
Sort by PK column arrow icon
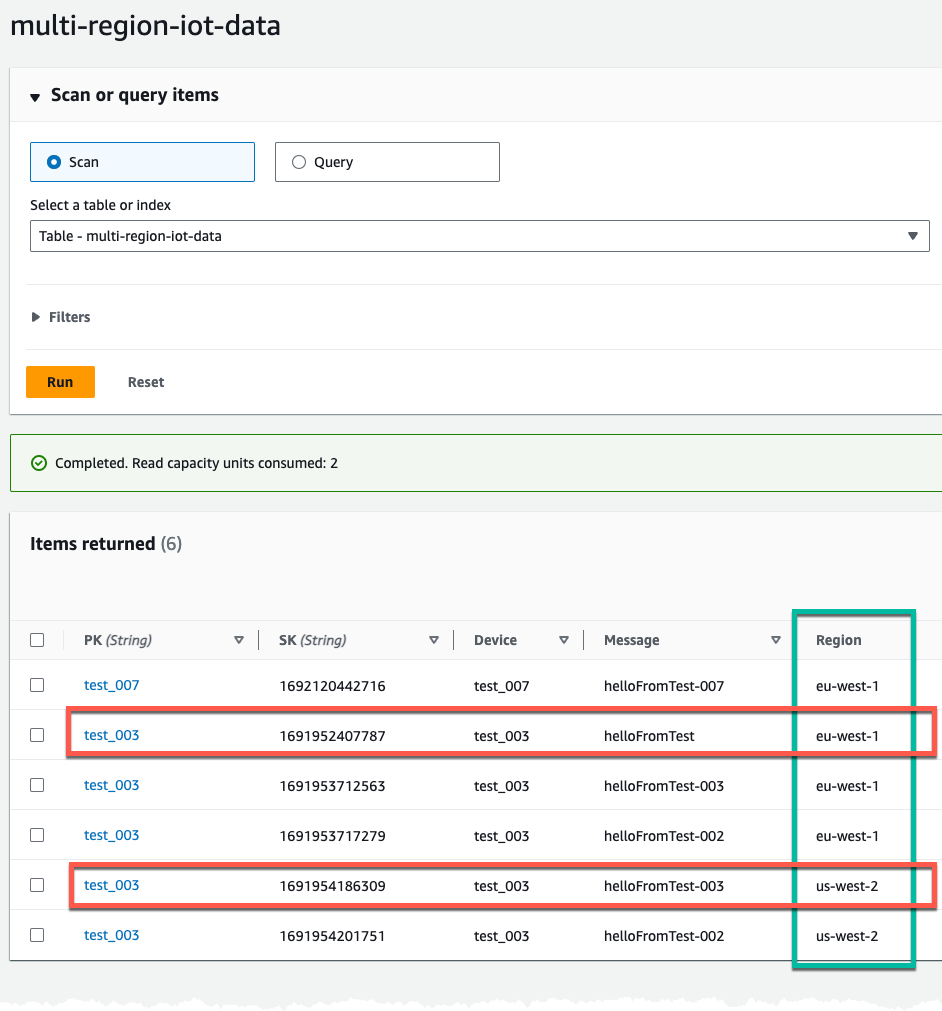pos(239,640)
